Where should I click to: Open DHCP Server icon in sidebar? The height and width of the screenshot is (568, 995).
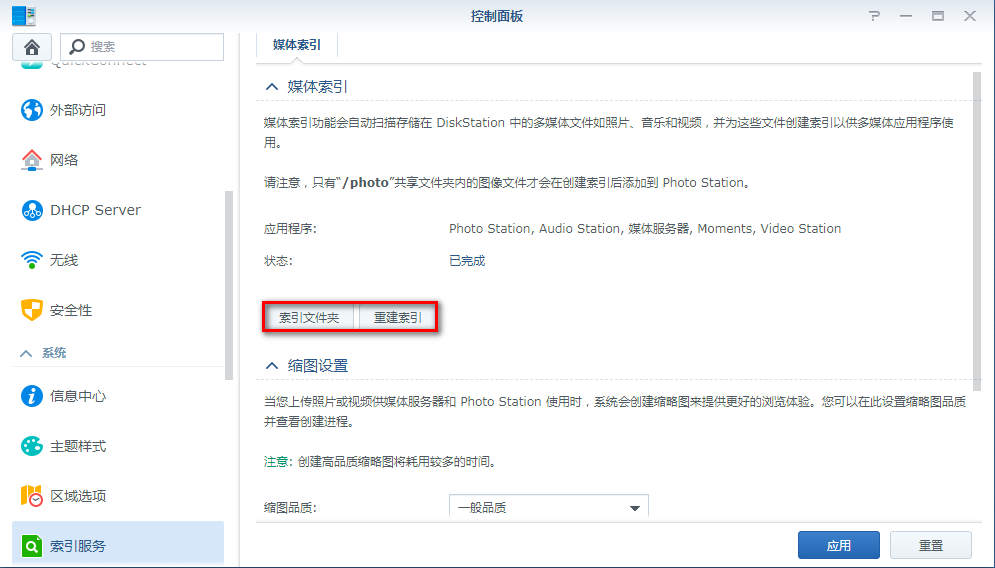pyautogui.click(x=32, y=210)
